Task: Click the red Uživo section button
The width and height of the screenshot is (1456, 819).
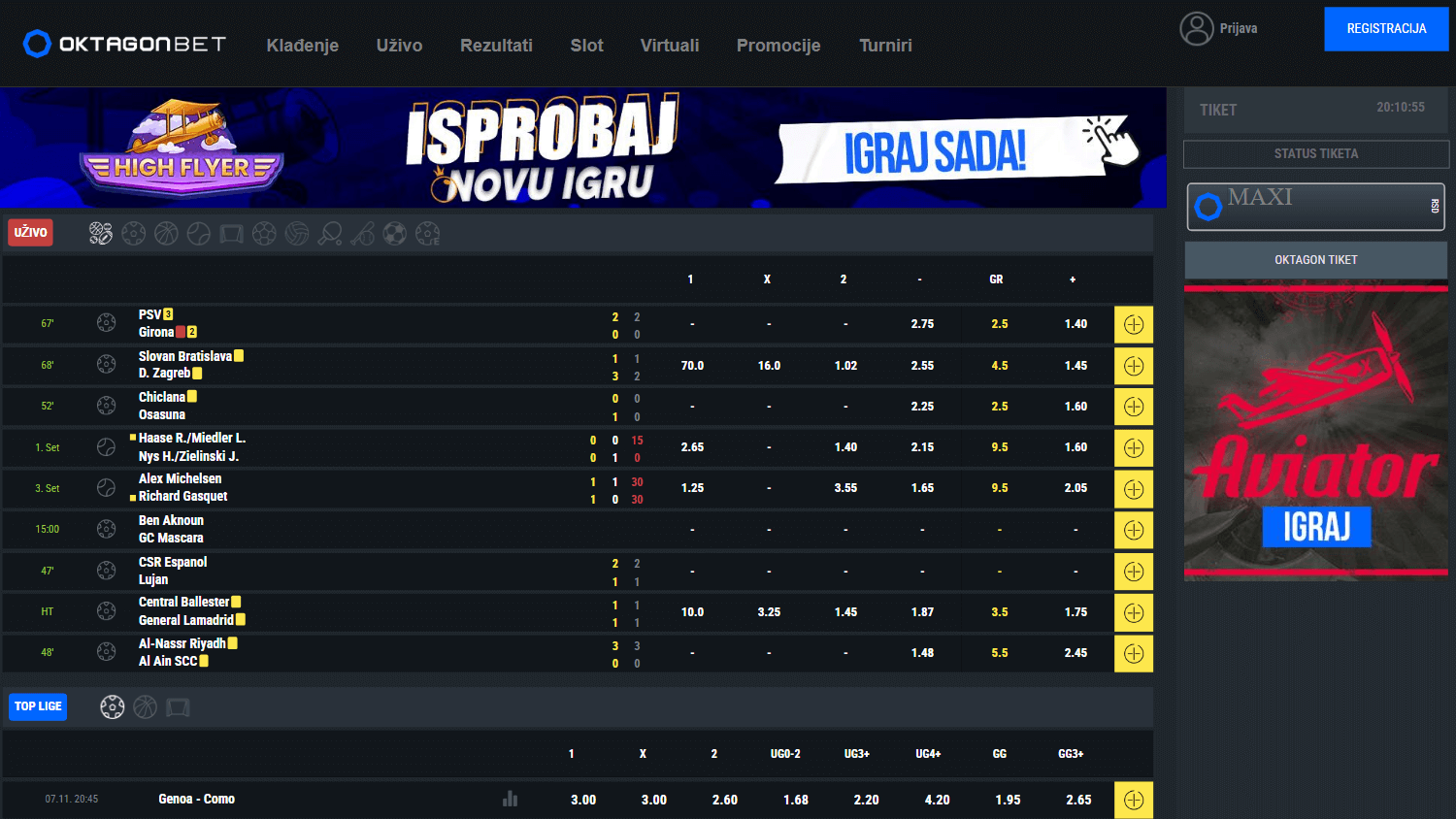Action: tap(30, 233)
